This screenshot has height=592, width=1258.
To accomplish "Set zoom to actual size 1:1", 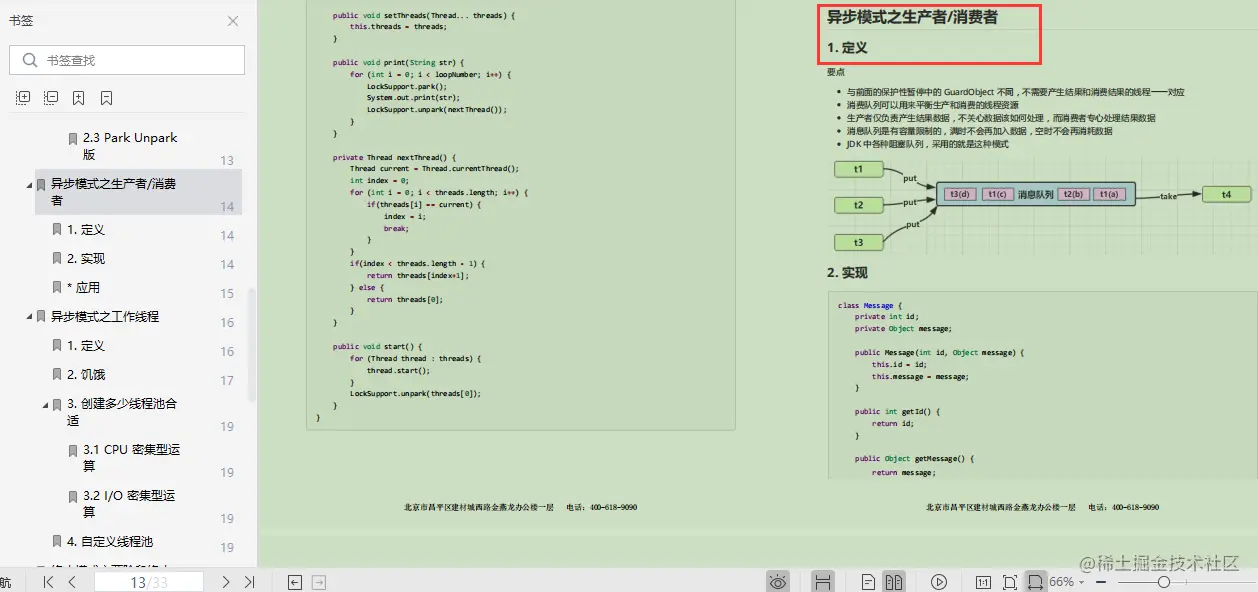I will 983,582.
